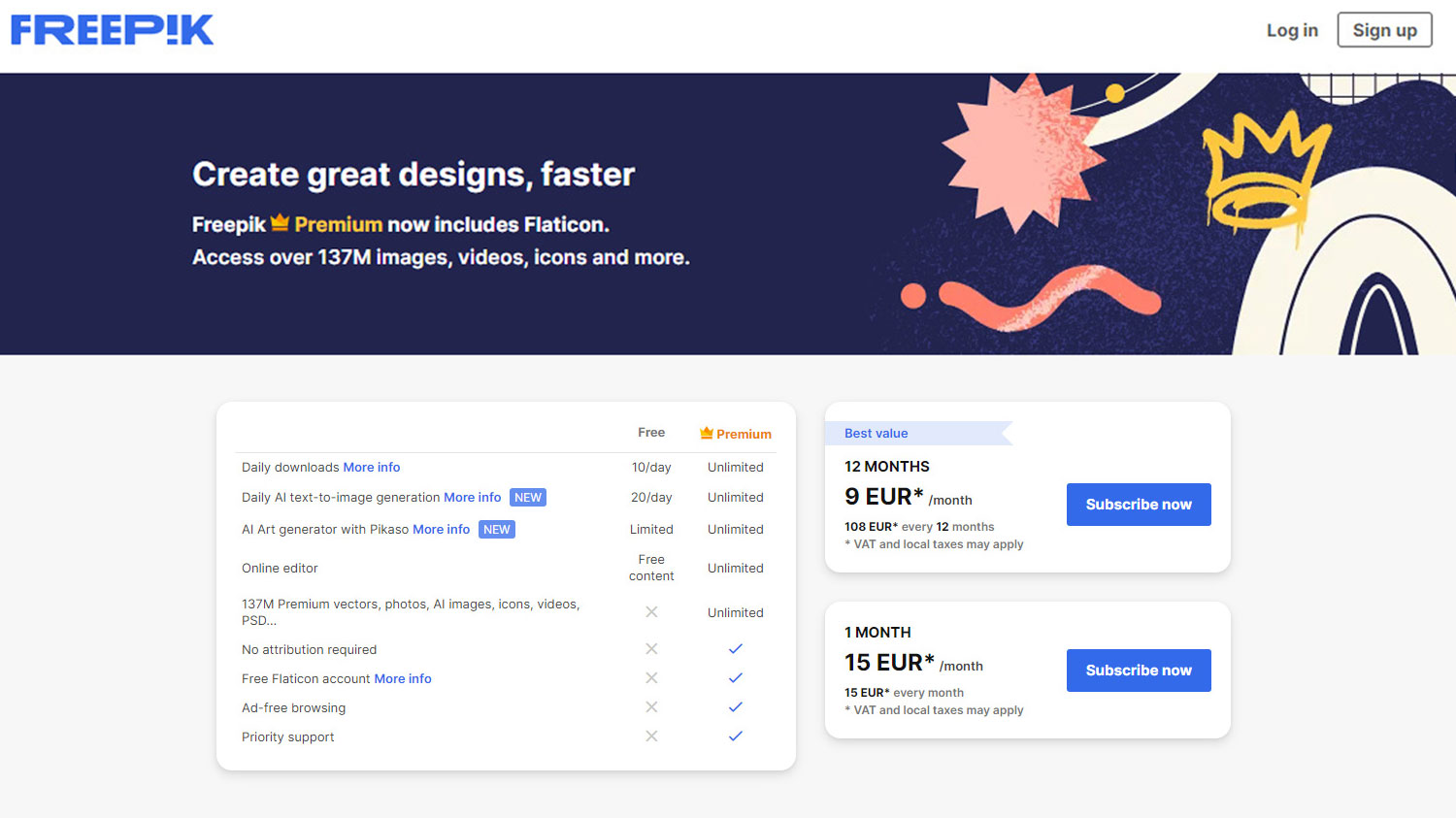Click the 12 MONTHS plan title
The width and height of the screenshot is (1456, 818).
tap(887, 466)
